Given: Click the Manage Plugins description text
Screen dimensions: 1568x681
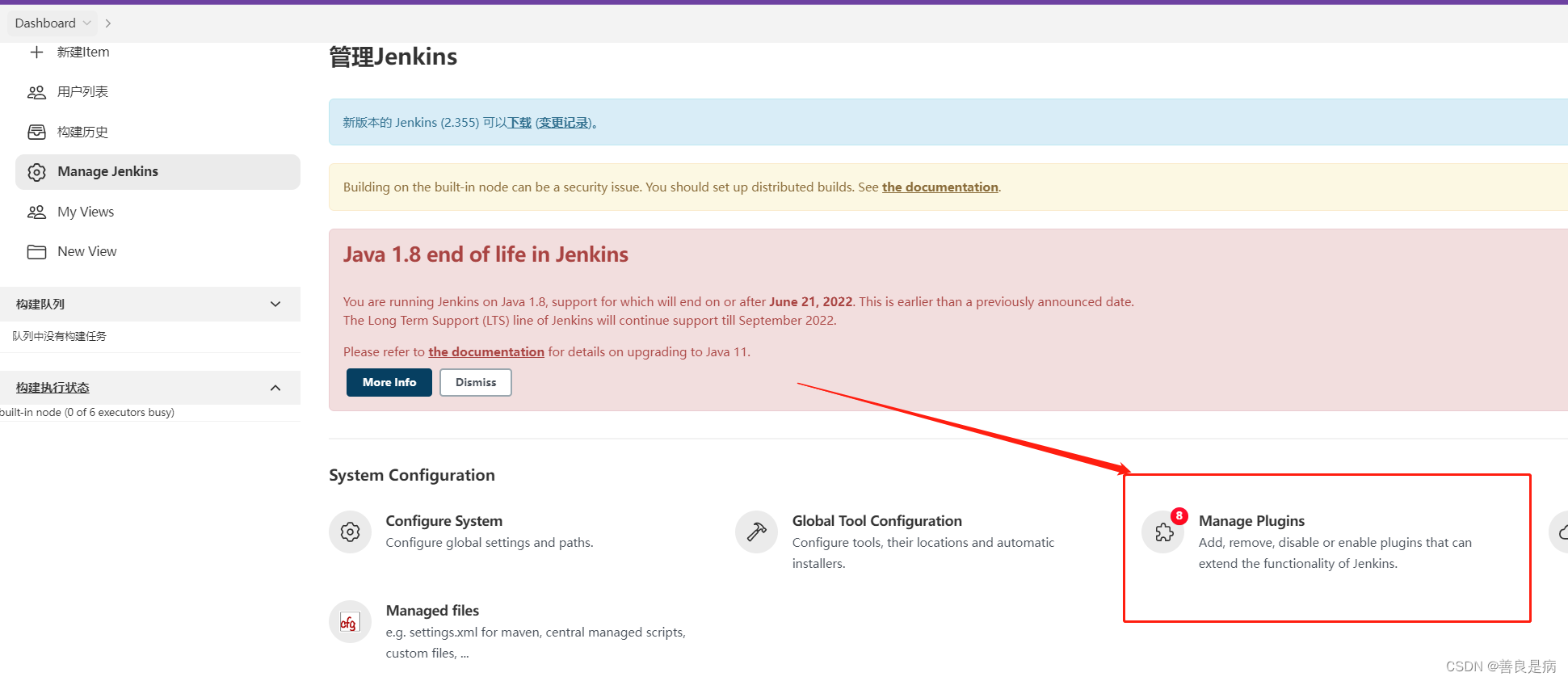Looking at the screenshot, I should click(x=1335, y=553).
